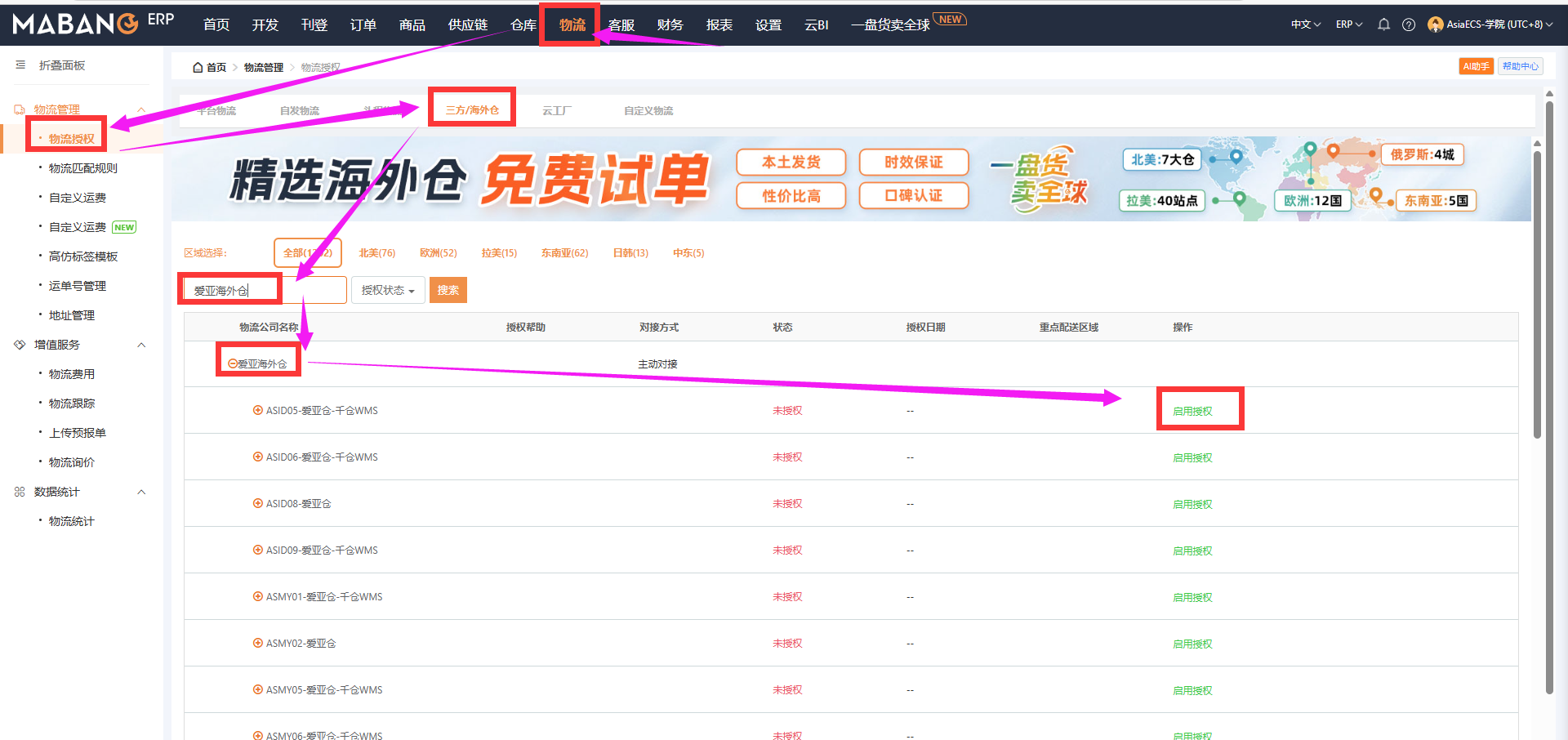This screenshot has height=740, width=1568.
Task: Open the 物流 top menu
Action: click(572, 25)
